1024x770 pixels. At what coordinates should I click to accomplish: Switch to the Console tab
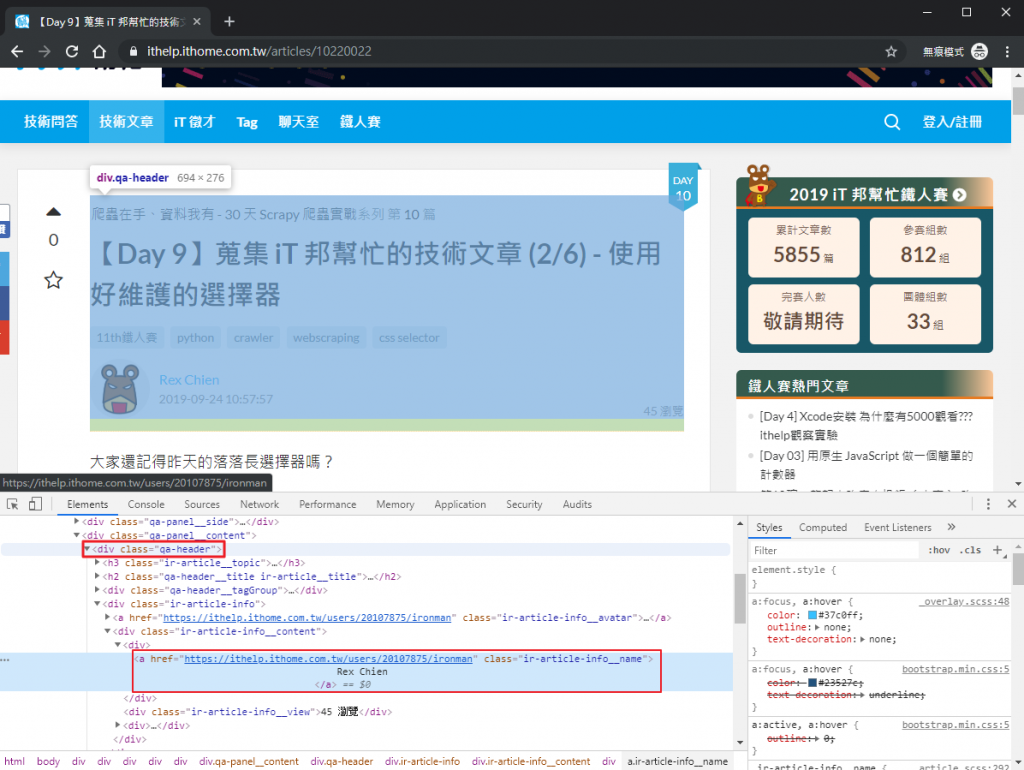(146, 504)
